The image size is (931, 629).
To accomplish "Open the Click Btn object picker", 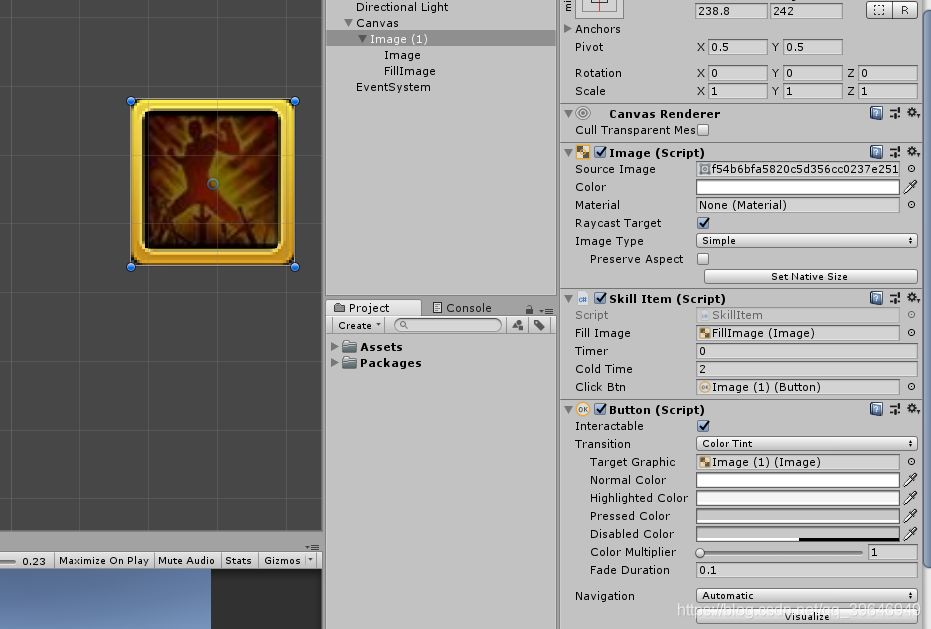I will (x=911, y=387).
